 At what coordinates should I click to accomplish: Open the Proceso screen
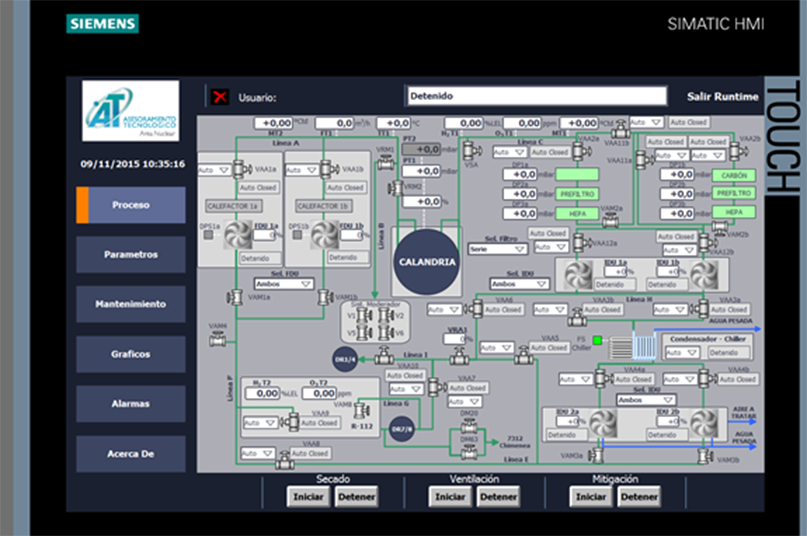click(131, 205)
